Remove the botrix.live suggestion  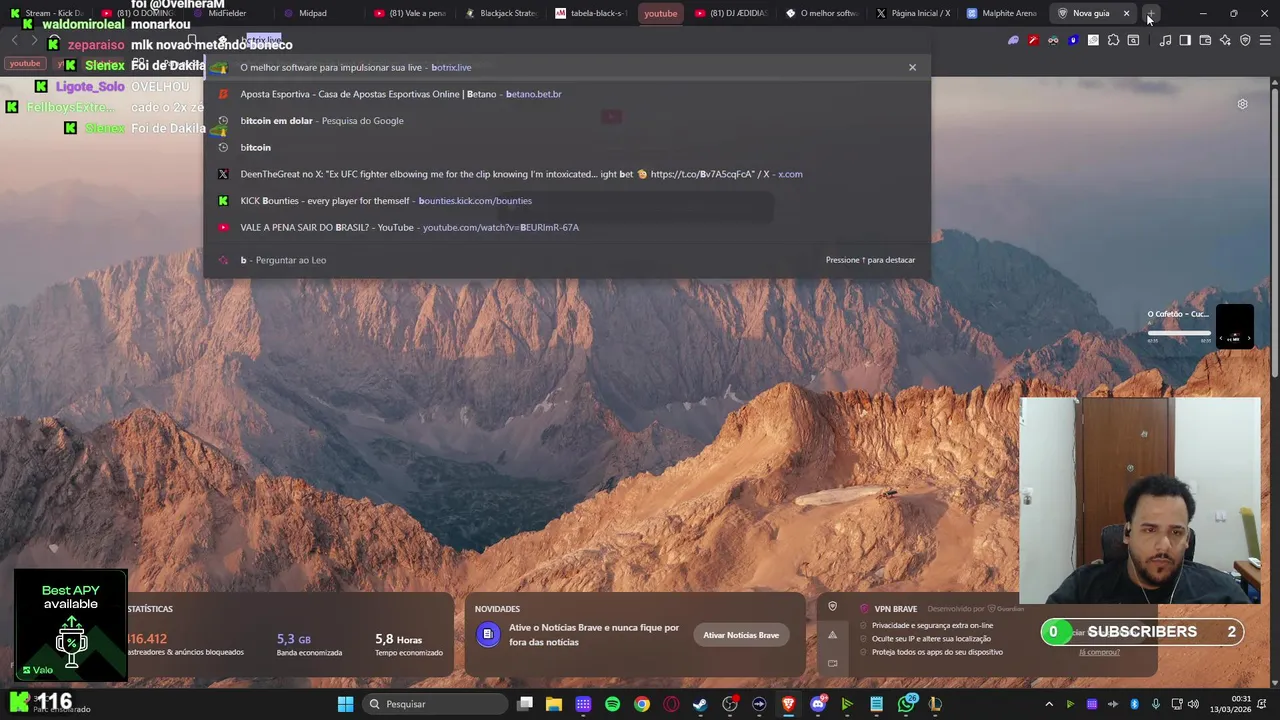(x=912, y=67)
